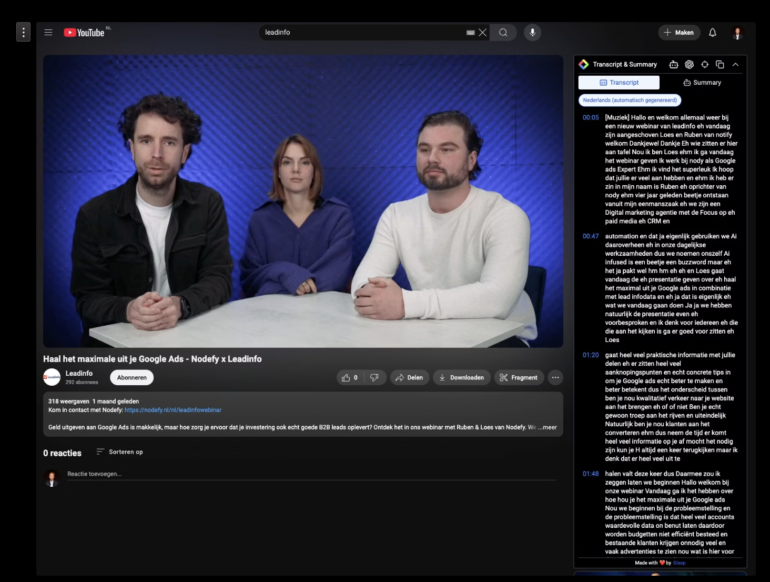Clear the search text with the X
The width and height of the screenshot is (770, 582).
(x=483, y=32)
